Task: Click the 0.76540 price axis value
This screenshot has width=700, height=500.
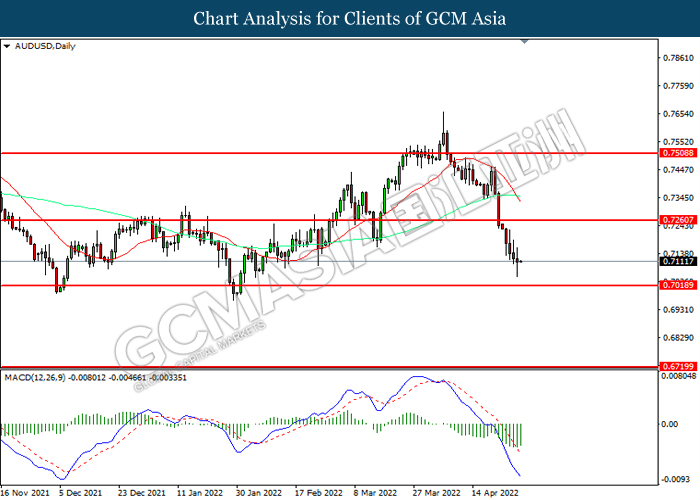Action: click(679, 114)
